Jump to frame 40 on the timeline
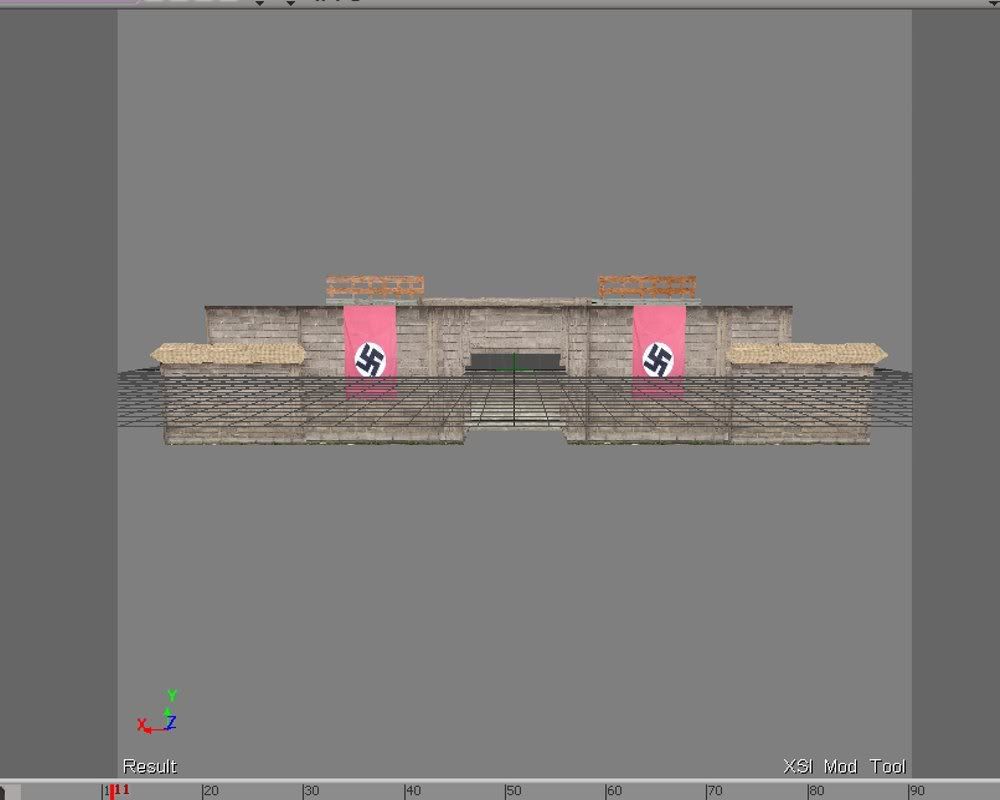This screenshot has width=1000, height=800. (x=412, y=791)
